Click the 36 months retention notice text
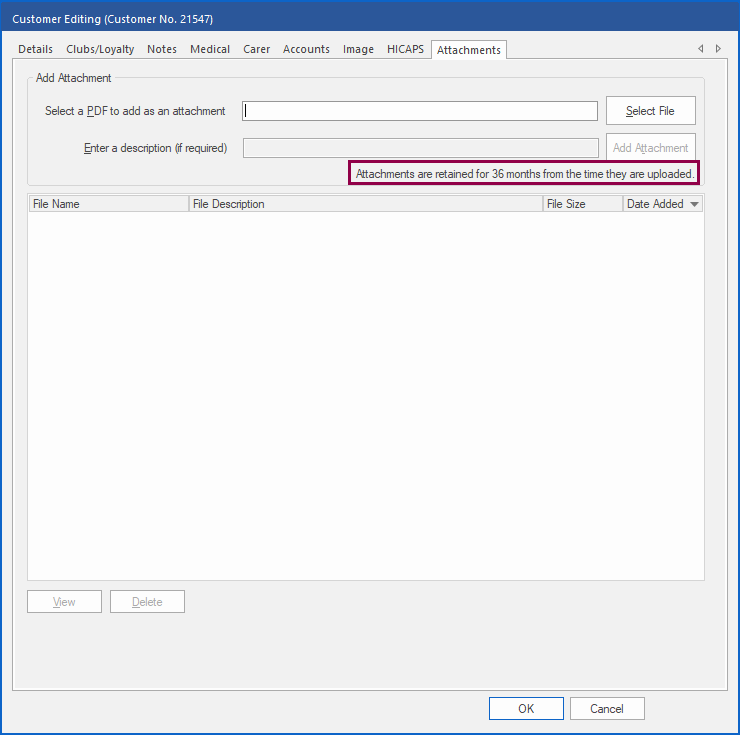 click(x=524, y=174)
